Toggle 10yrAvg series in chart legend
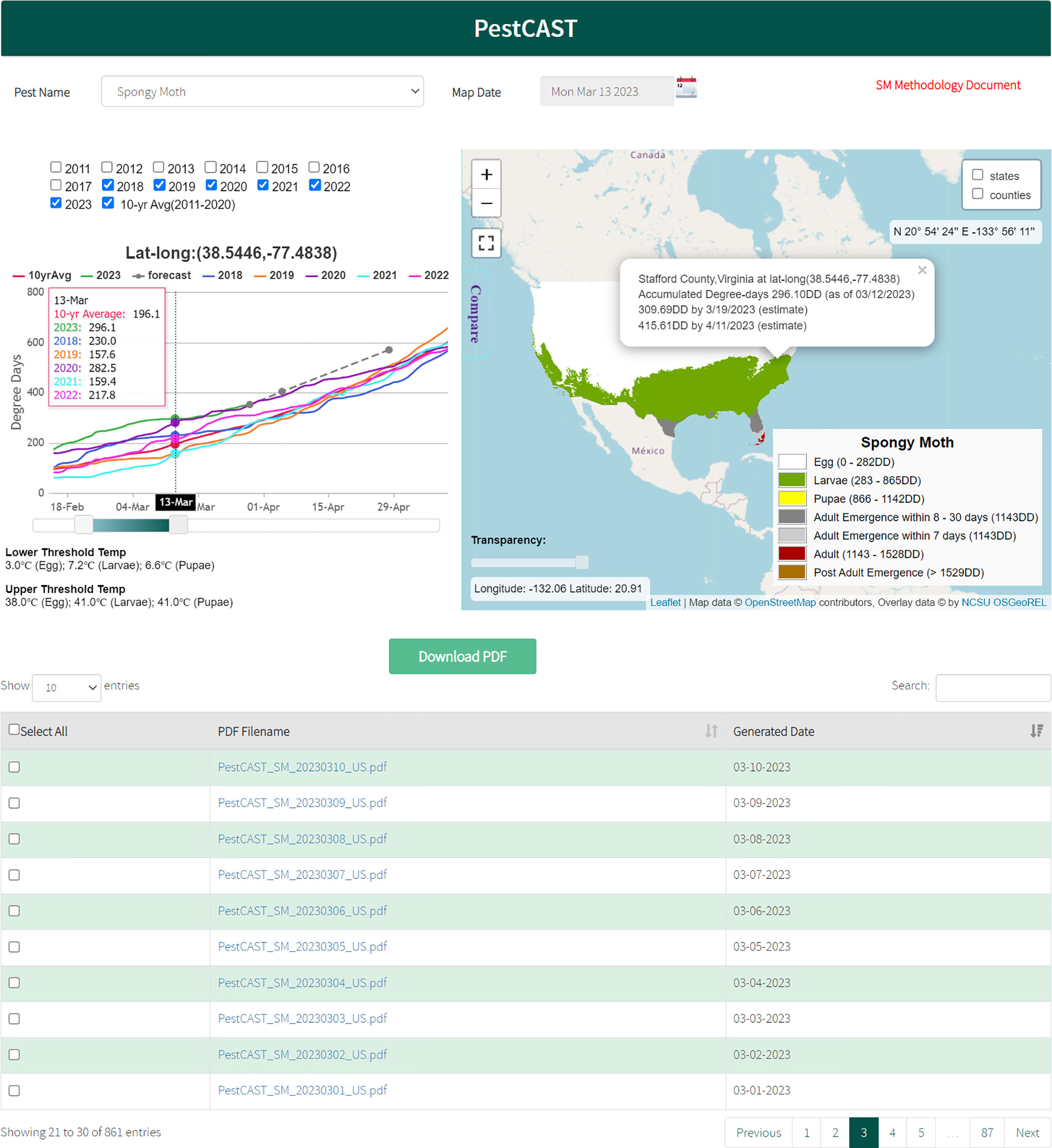 point(42,275)
